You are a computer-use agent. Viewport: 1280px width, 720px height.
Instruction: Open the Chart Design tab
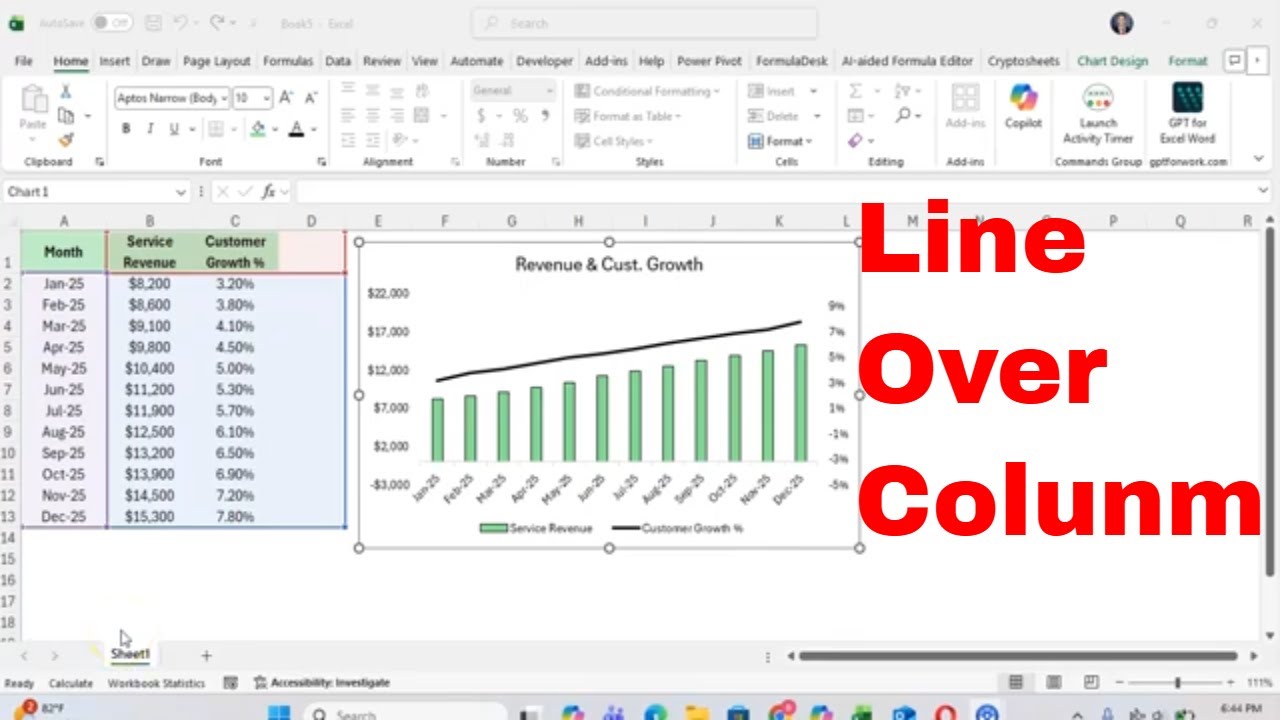click(1112, 61)
